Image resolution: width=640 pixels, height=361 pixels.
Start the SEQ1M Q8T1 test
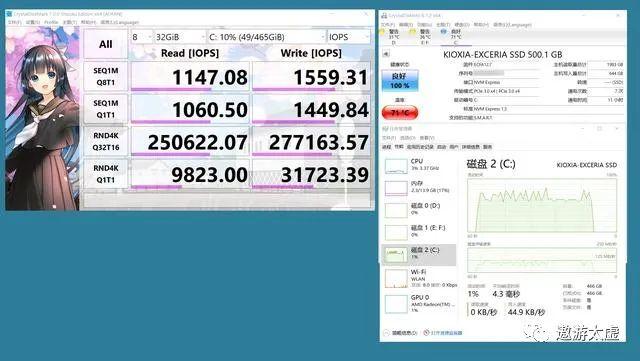[x=106, y=76]
